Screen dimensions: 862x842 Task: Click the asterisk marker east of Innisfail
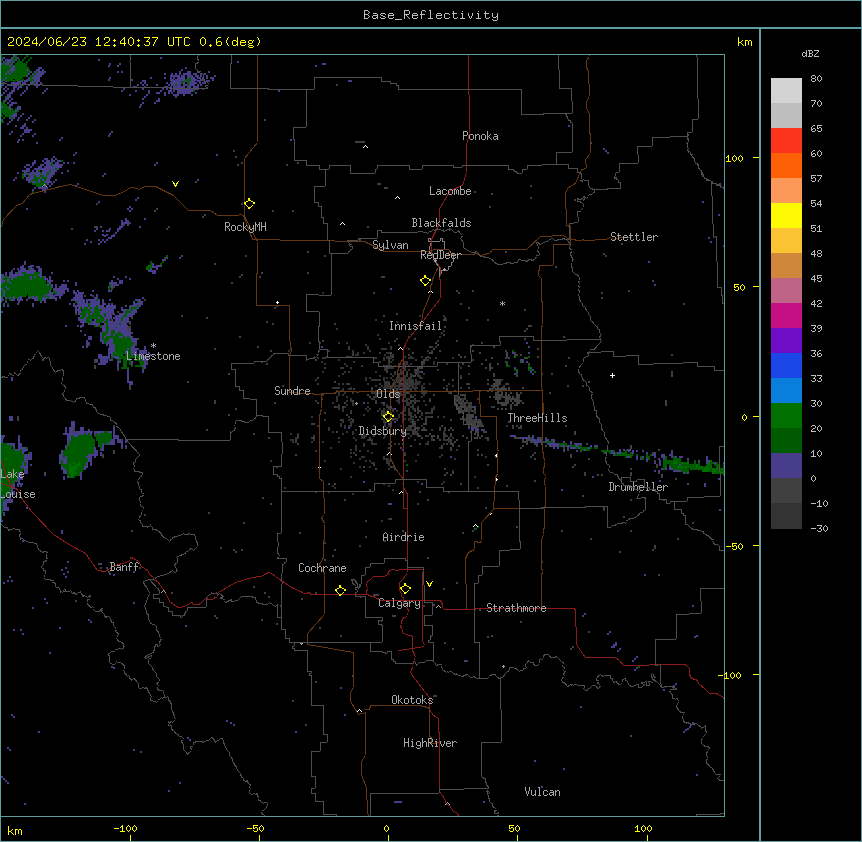[502, 303]
